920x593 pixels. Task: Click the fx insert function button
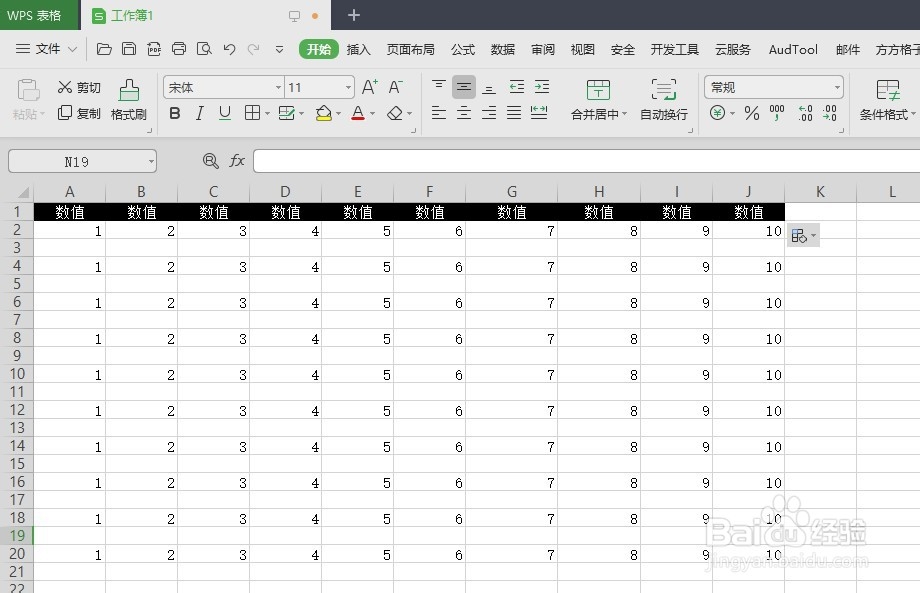[x=236, y=161]
